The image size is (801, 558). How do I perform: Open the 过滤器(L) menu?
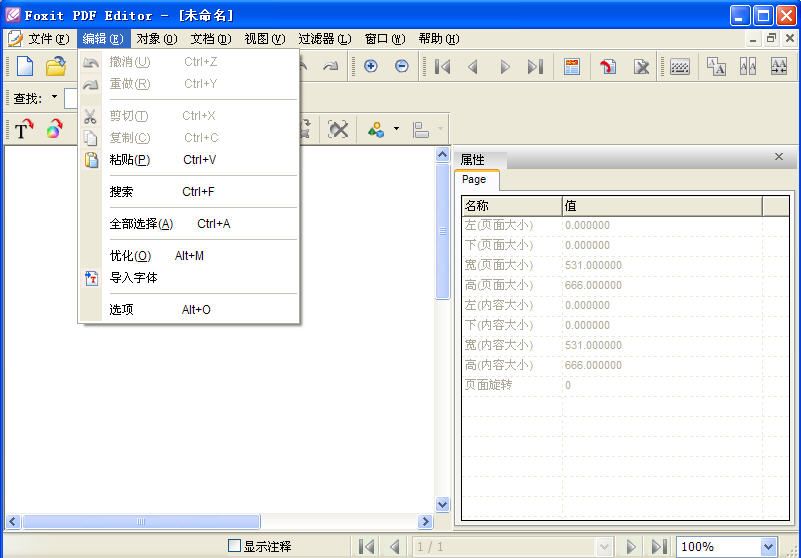pyautogui.click(x=325, y=39)
